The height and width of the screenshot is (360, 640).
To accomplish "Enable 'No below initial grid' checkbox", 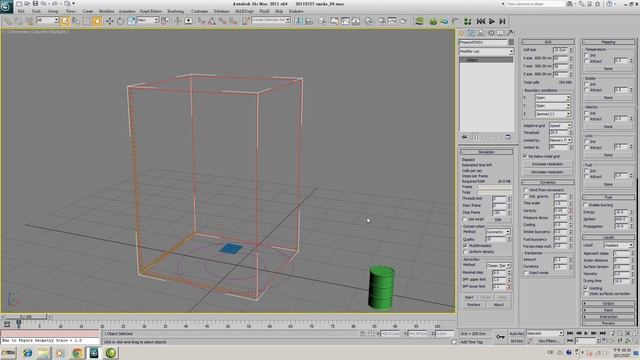I will (x=525, y=156).
